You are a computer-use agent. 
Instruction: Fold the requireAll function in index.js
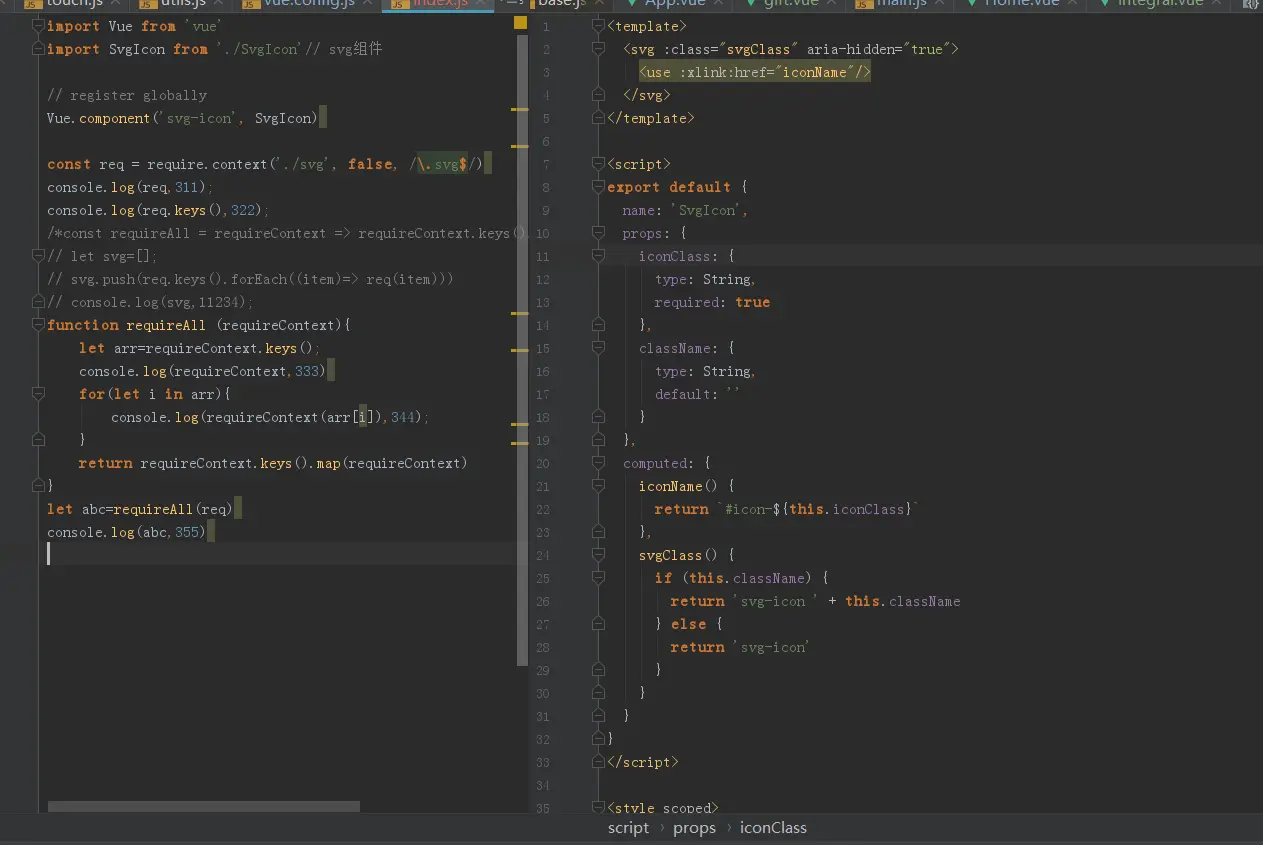pyautogui.click(x=39, y=325)
